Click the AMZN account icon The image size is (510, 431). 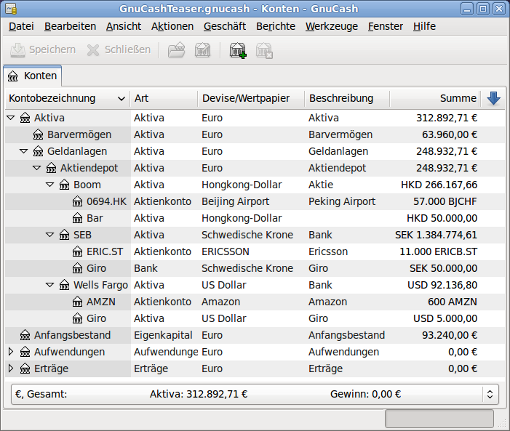(x=77, y=302)
